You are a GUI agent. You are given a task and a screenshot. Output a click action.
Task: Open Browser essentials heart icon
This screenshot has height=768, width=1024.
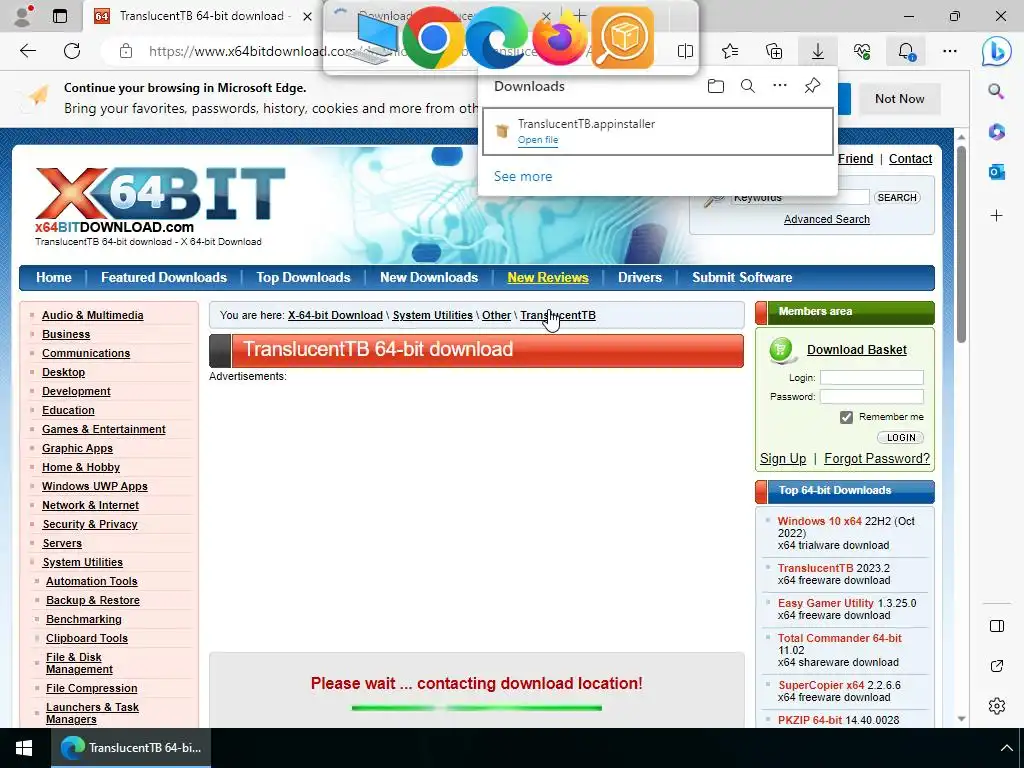click(862, 51)
